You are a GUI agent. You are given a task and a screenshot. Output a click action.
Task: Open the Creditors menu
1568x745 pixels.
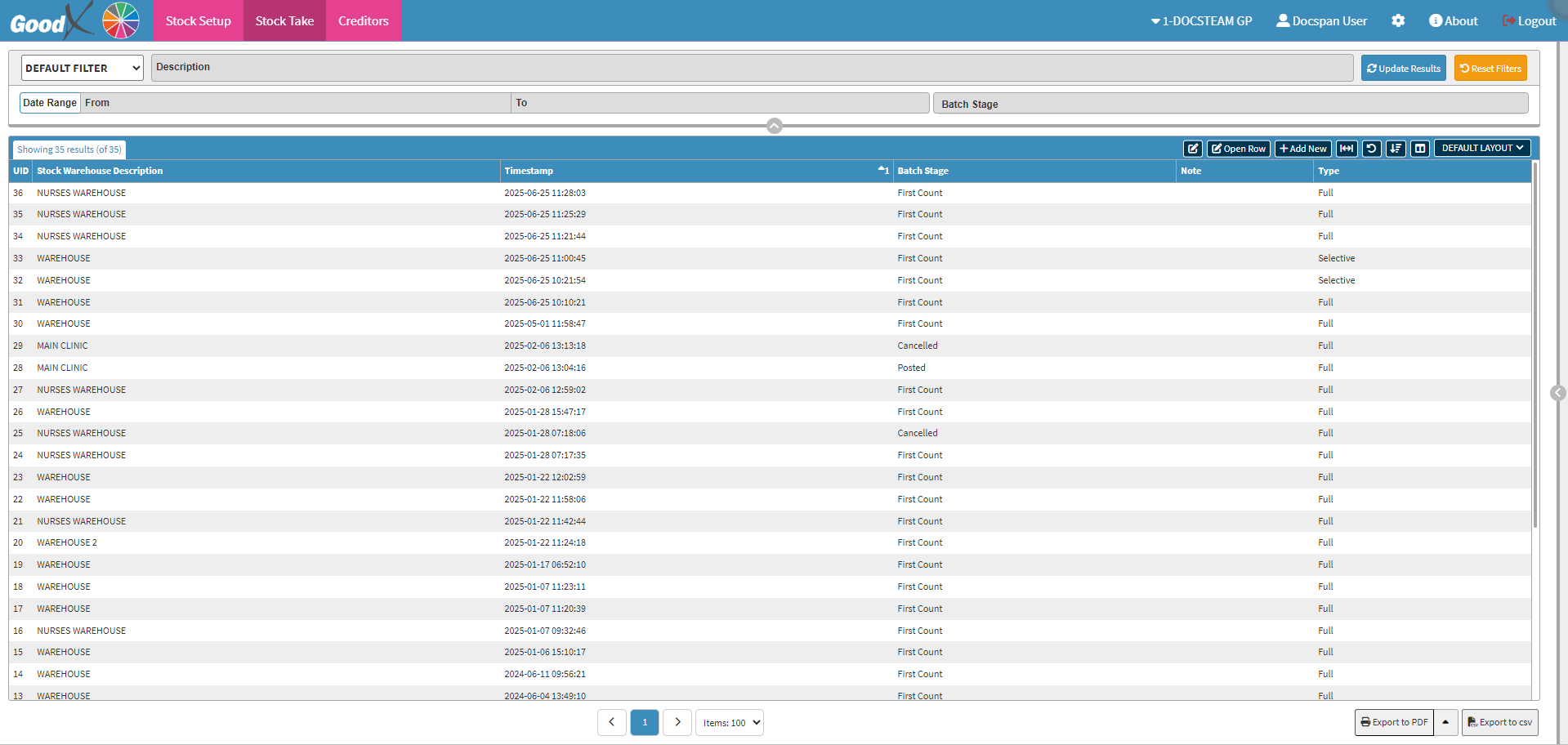(364, 20)
